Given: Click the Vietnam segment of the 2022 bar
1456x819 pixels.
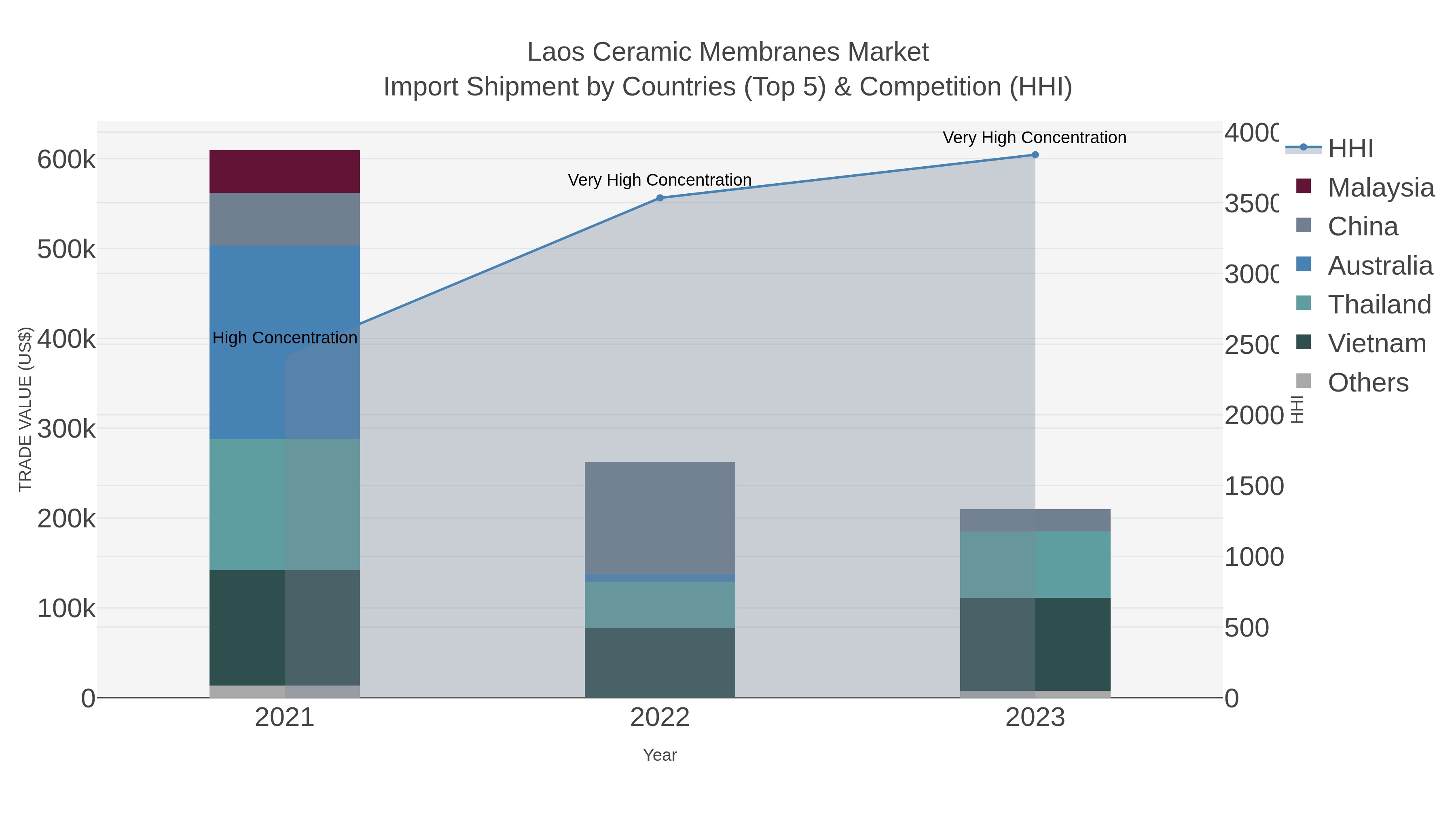Looking at the screenshot, I should click(x=660, y=662).
